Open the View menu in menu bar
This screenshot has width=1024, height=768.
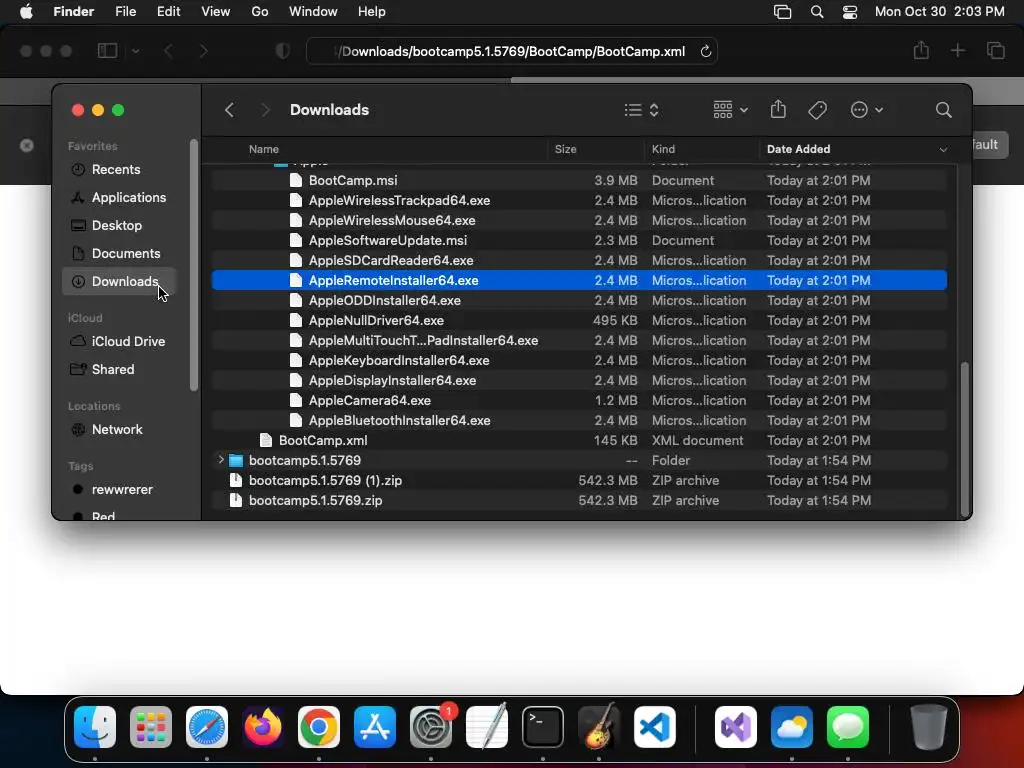(x=216, y=12)
